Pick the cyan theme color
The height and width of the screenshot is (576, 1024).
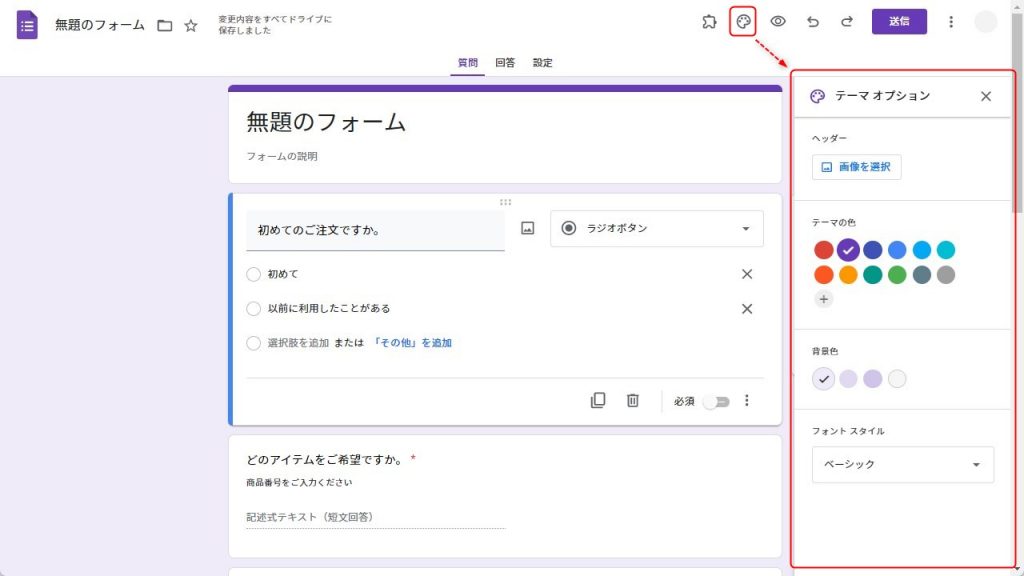click(x=946, y=250)
